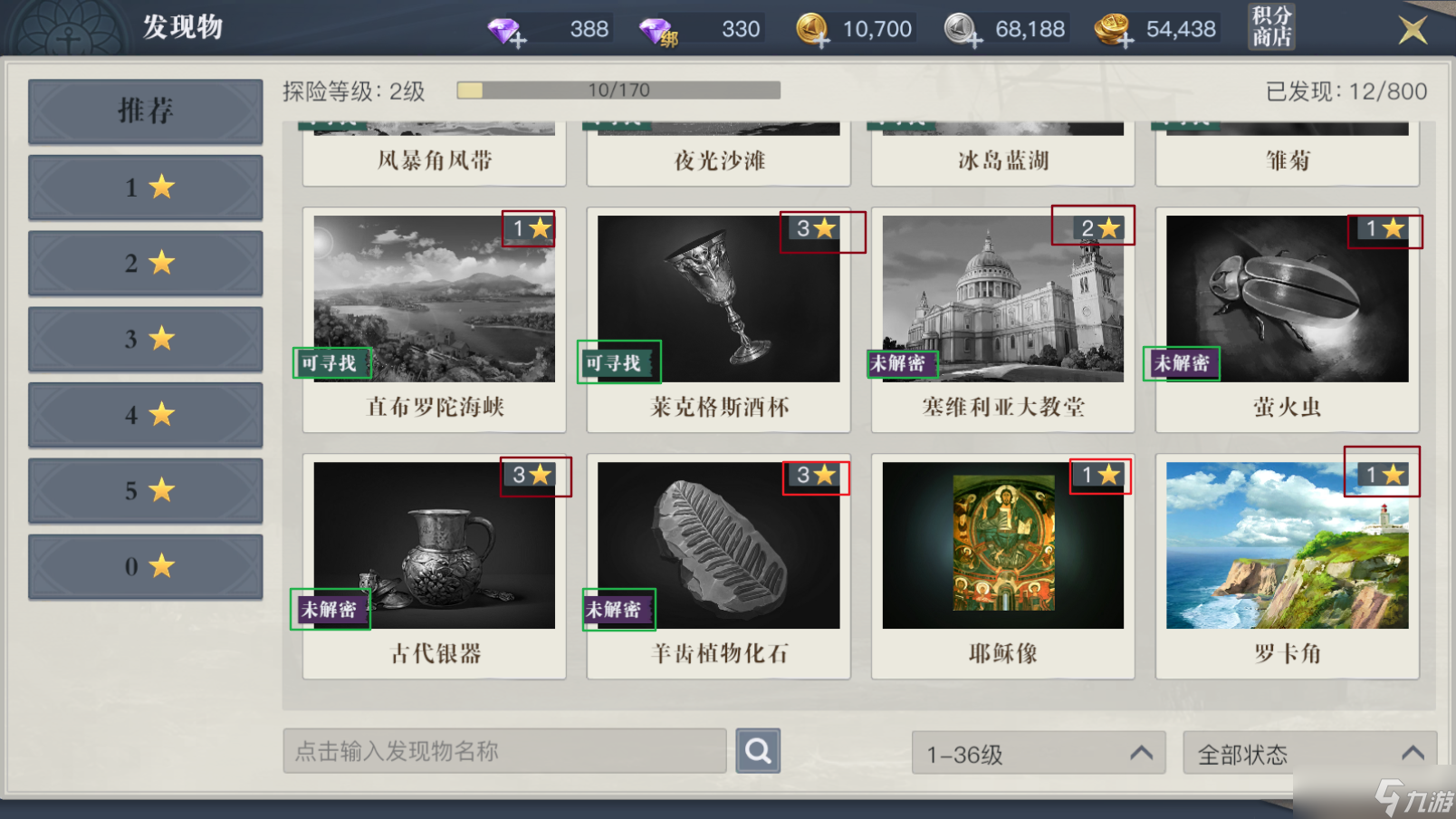Screen dimensions: 1456x819
Task: Add gold coins next to 10,700
Action: pos(812,31)
